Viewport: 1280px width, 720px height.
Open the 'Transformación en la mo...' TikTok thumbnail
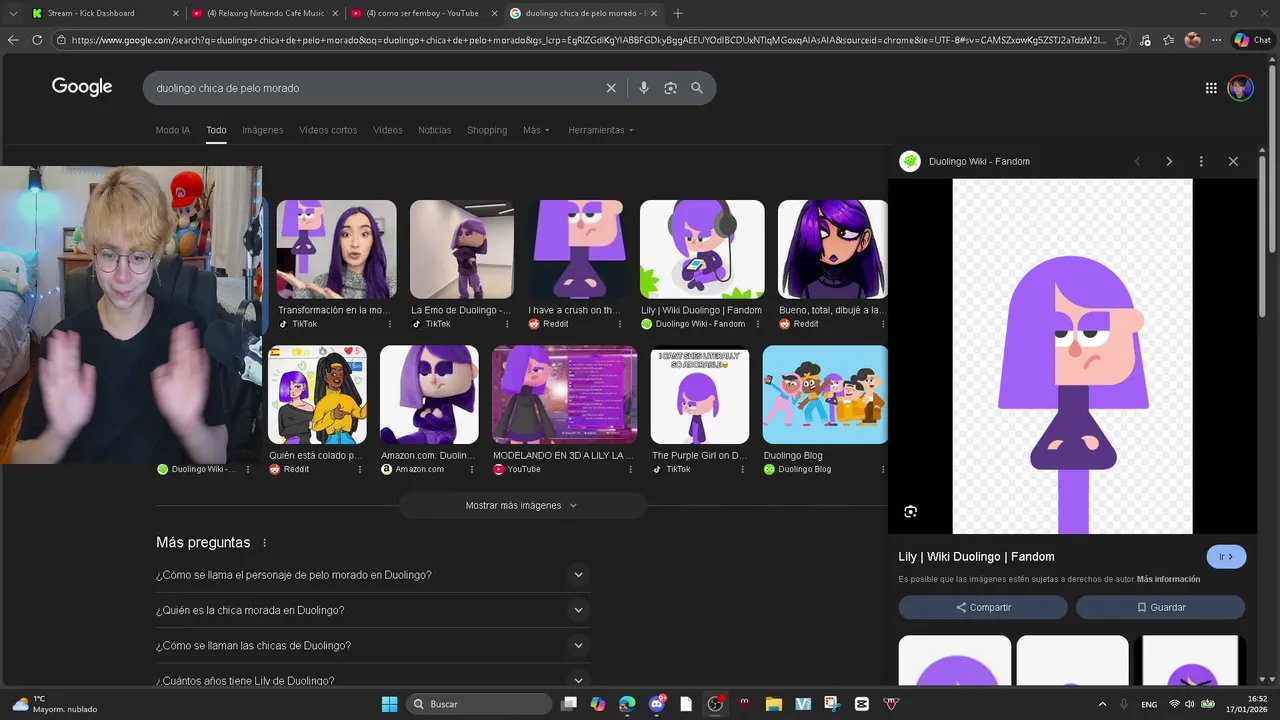pos(336,249)
